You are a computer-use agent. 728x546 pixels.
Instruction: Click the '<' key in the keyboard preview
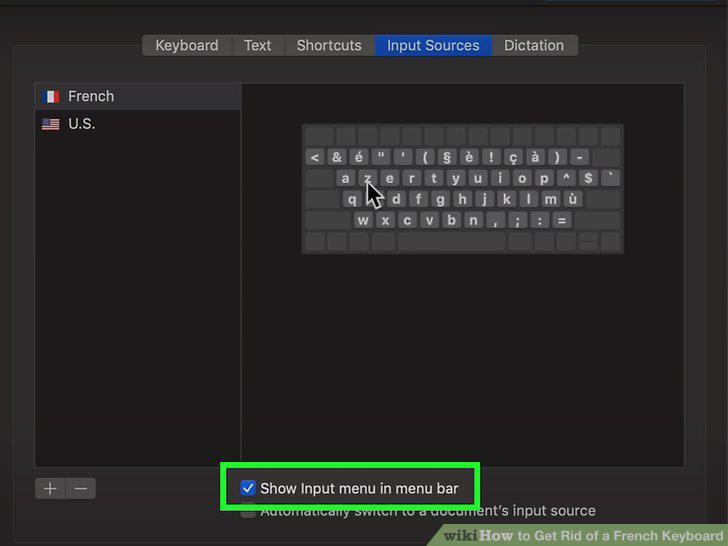point(315,157)
